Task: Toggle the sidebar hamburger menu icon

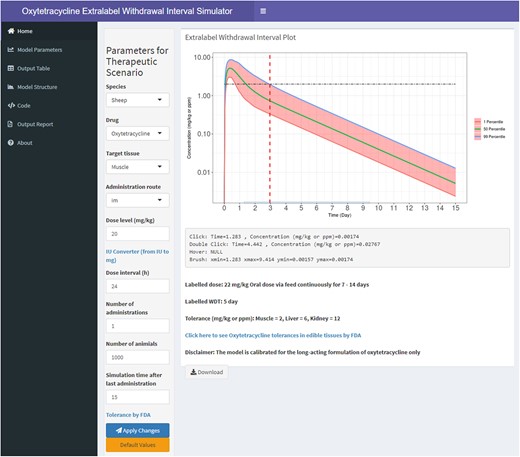Action: coord(263,11)
